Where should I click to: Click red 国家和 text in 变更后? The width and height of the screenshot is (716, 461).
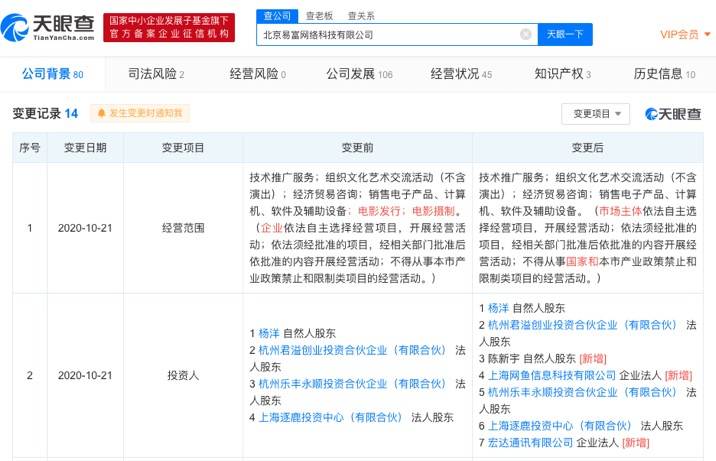point(582,262)
